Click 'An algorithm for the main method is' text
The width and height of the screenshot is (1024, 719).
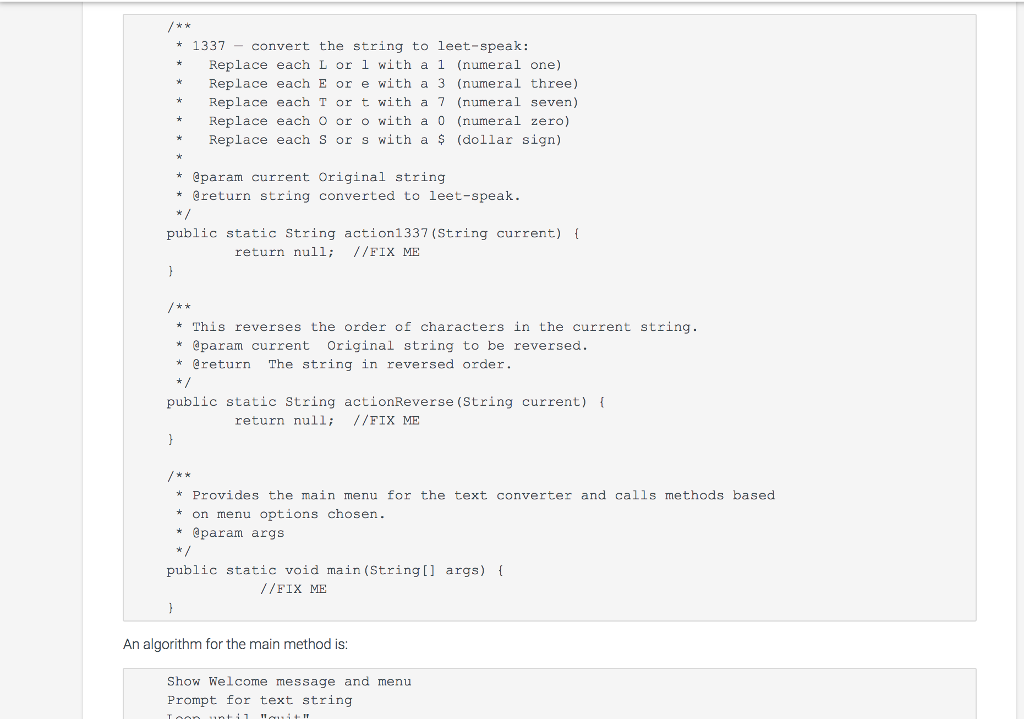(x=235, y=644)
